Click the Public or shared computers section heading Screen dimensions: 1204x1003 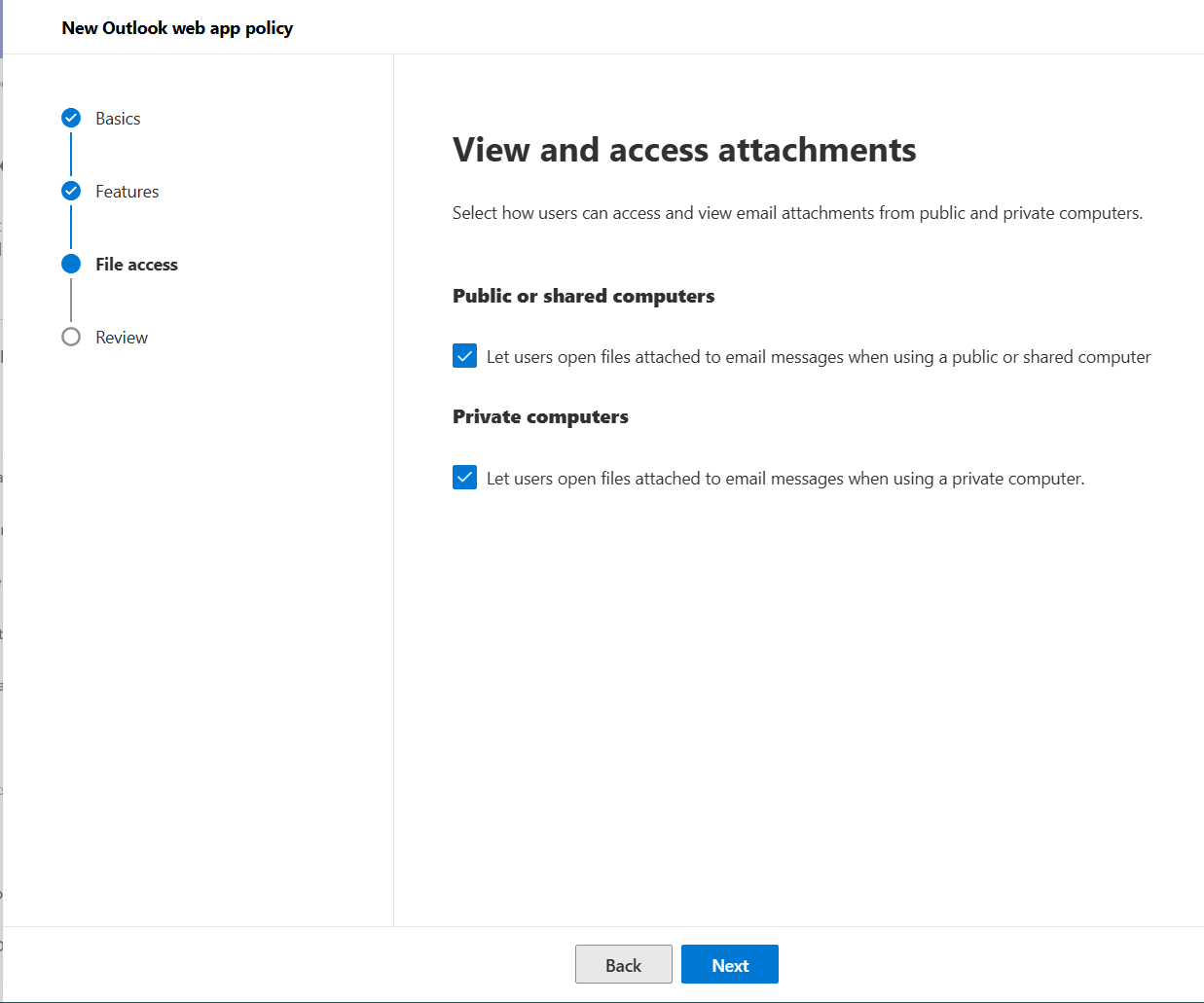point(583,296)
